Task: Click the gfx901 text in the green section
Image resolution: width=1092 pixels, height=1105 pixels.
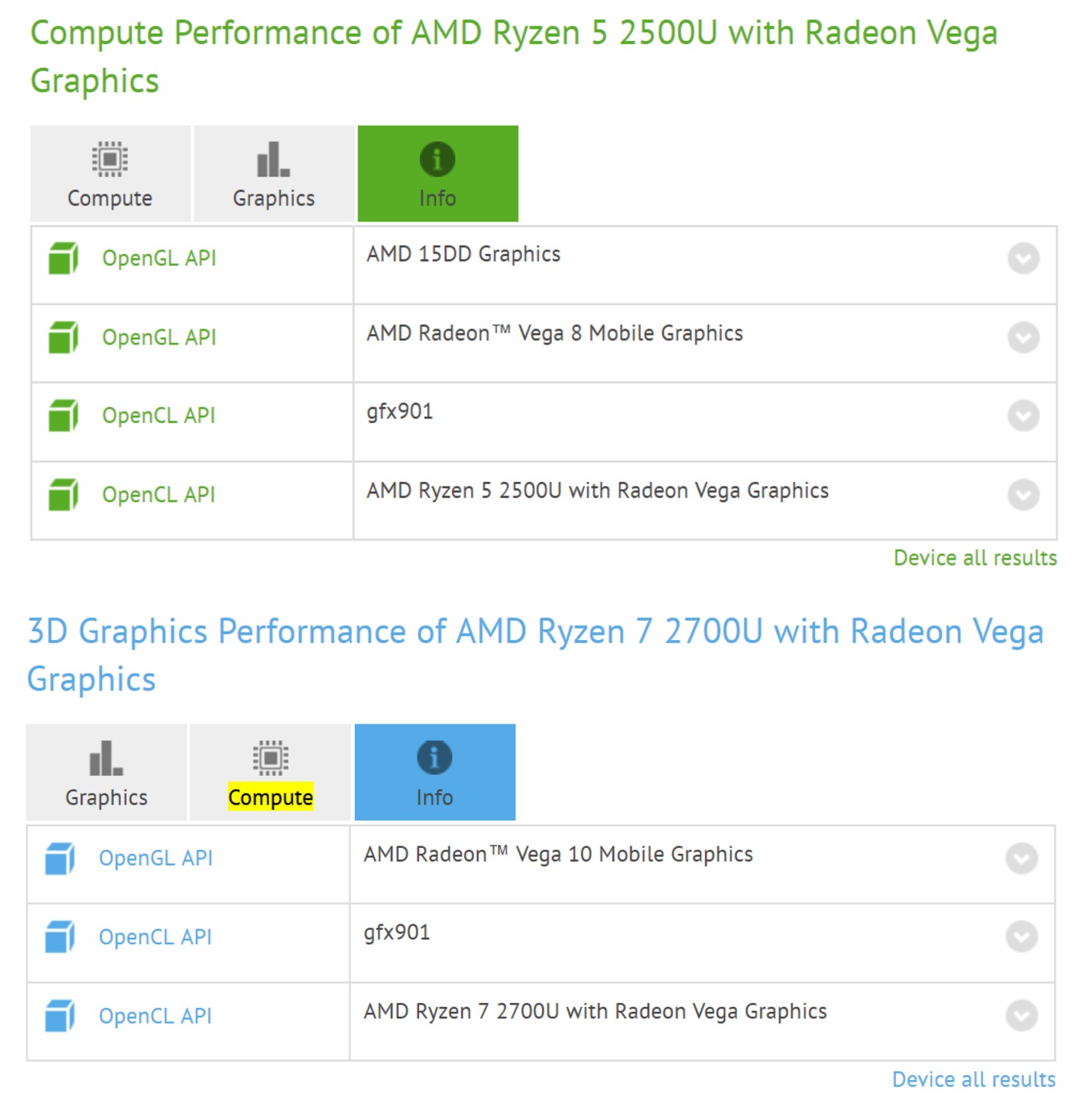Action: [x=400, y=412]
